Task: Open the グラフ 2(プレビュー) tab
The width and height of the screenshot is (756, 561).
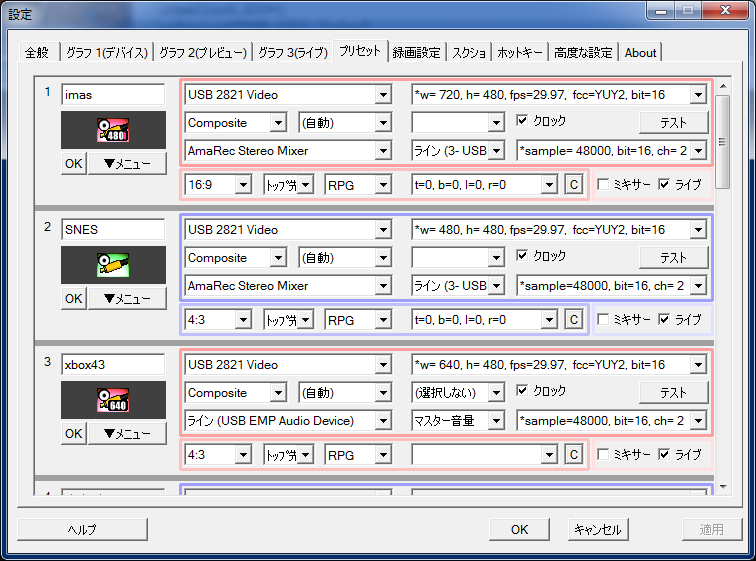Action: point(203,53)
